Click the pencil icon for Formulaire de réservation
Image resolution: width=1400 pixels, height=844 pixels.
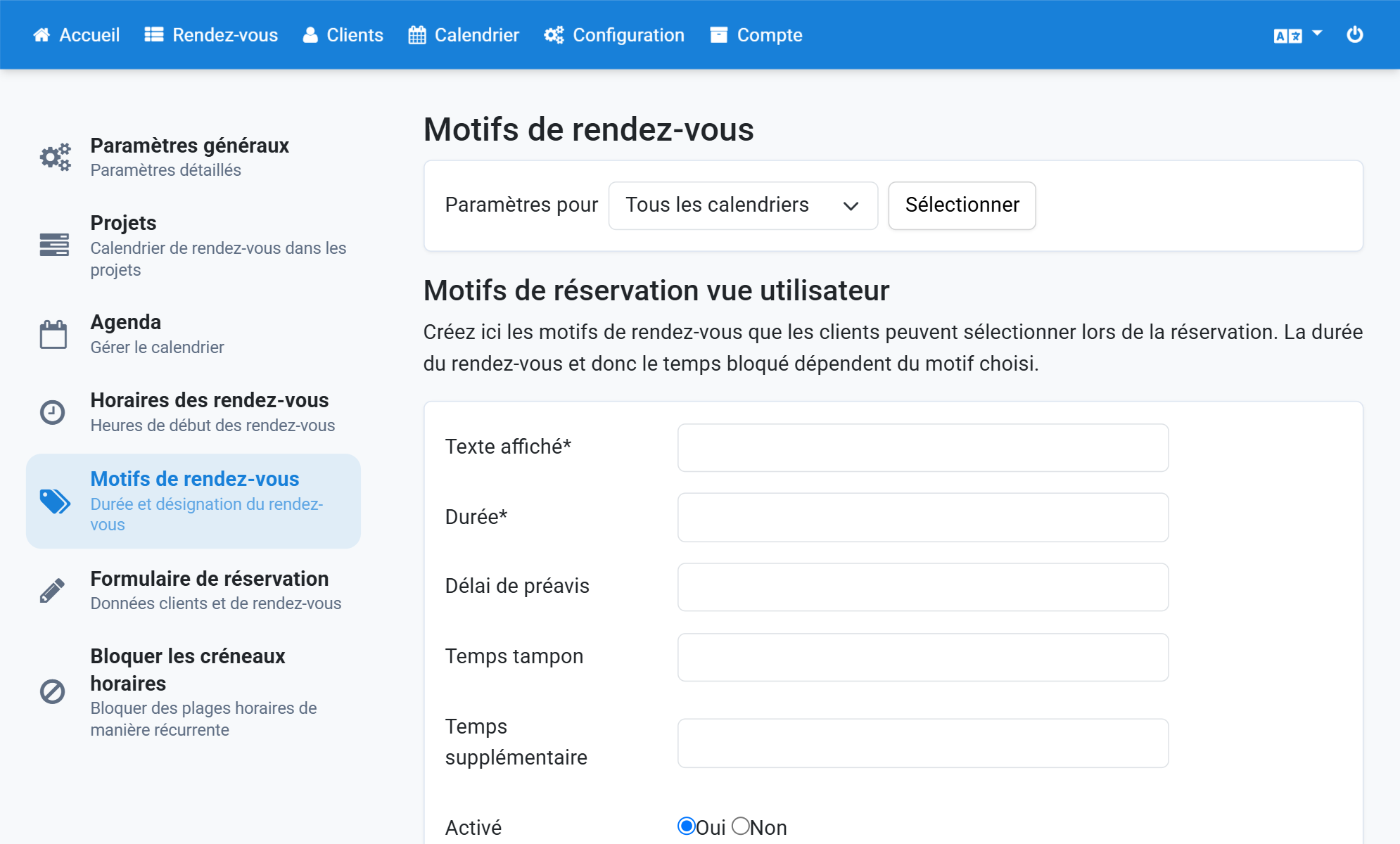click(52, 591)
